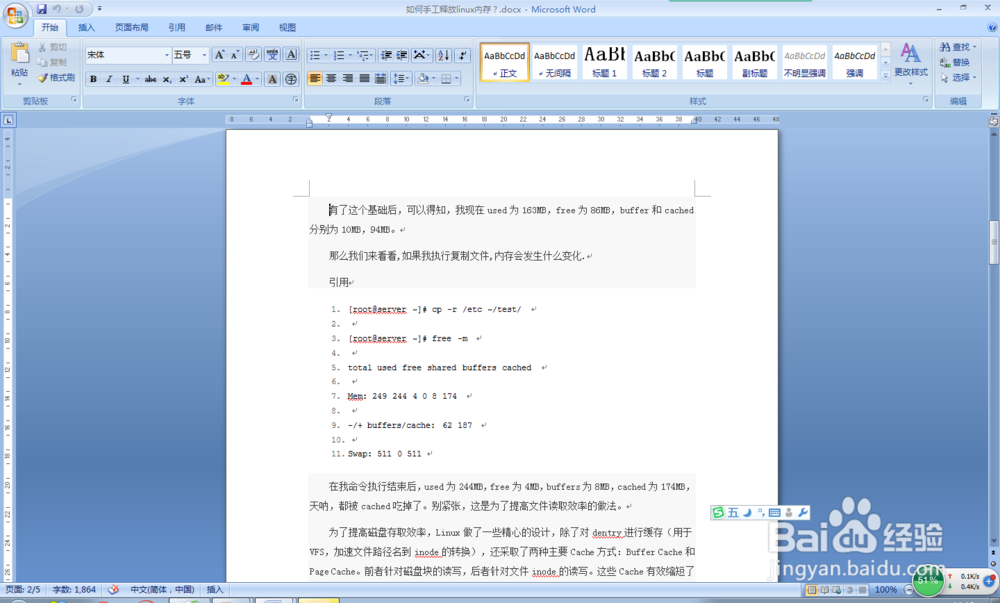Open the font size (五号) dropdown
The image size is (1000, 603).
(205, 55)
